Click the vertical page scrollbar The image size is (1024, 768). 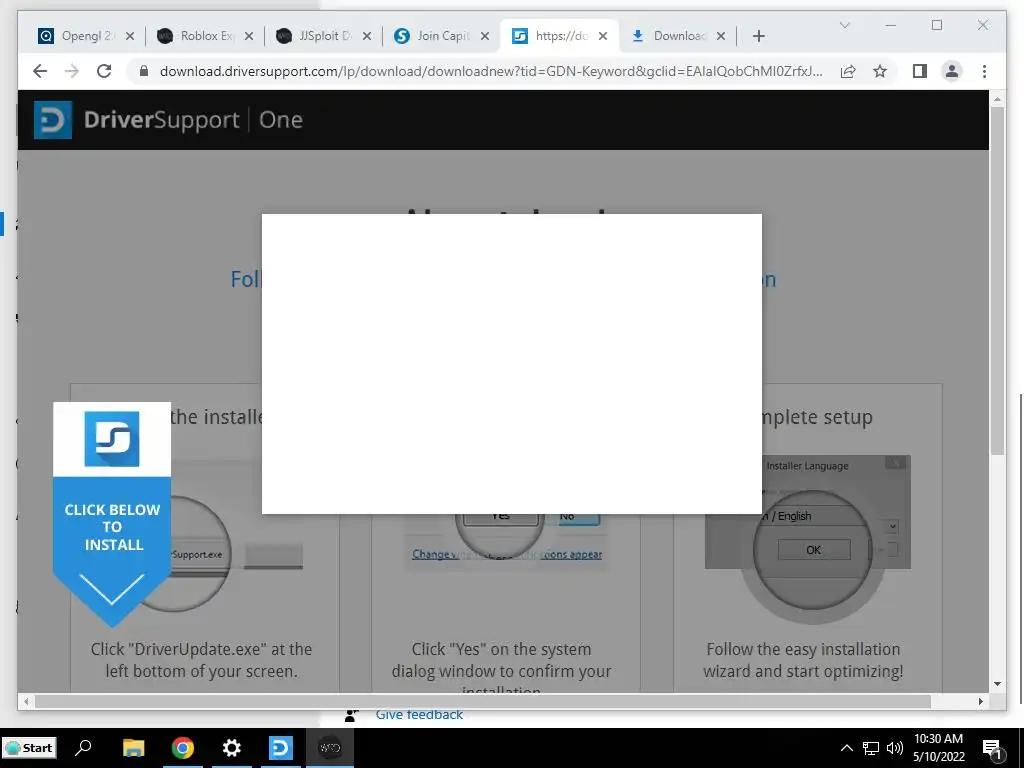pos(997,281)
